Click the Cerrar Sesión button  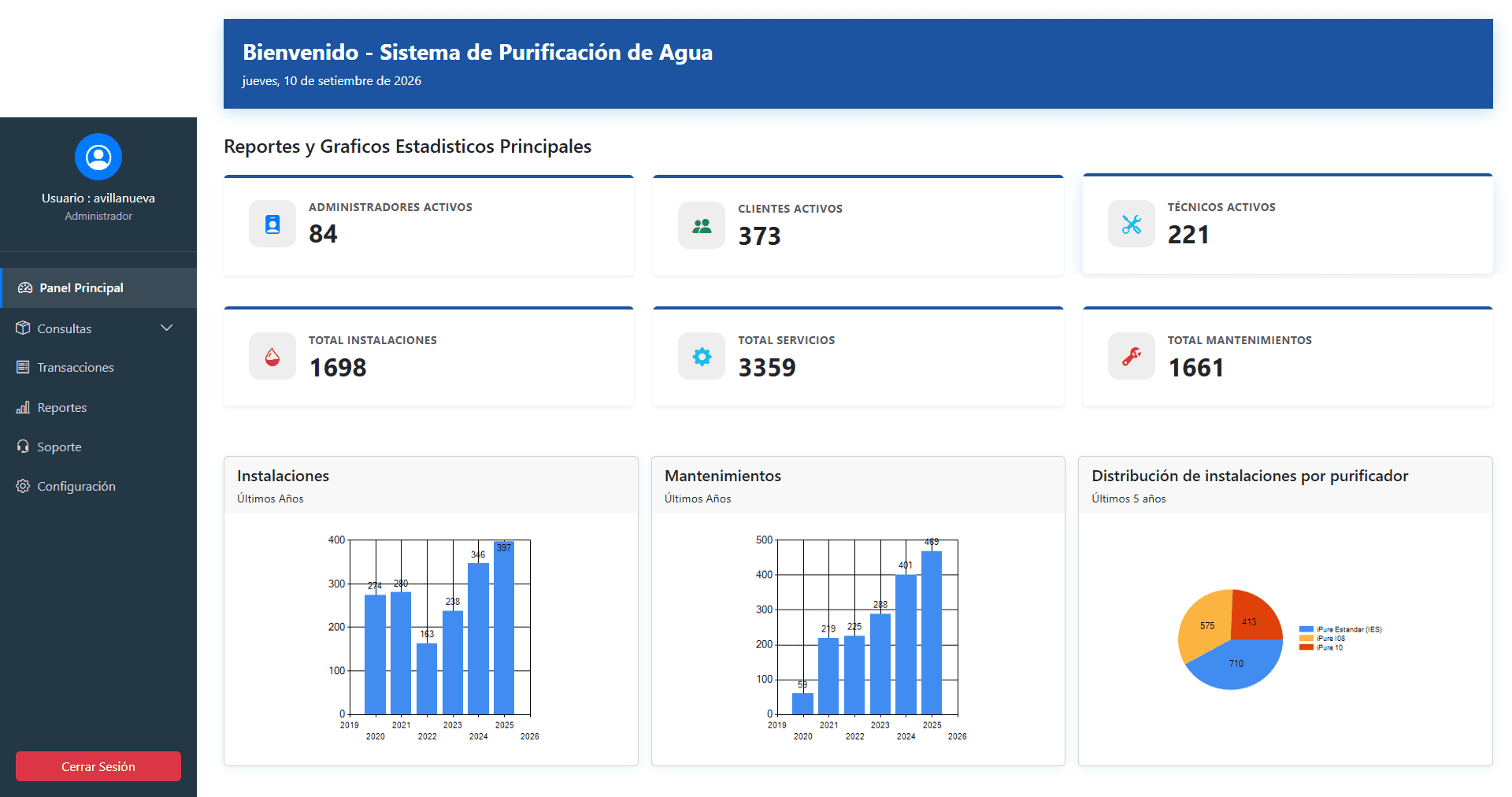click(98, 766)
